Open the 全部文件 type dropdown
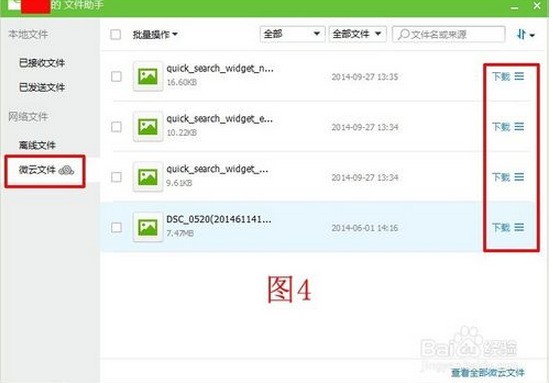 pos(357,34)
